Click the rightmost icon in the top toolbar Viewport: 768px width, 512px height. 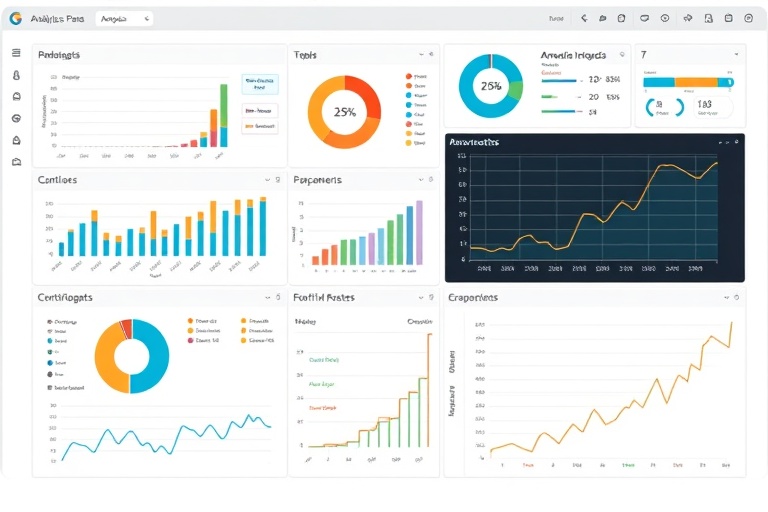[x=749, y=18]
